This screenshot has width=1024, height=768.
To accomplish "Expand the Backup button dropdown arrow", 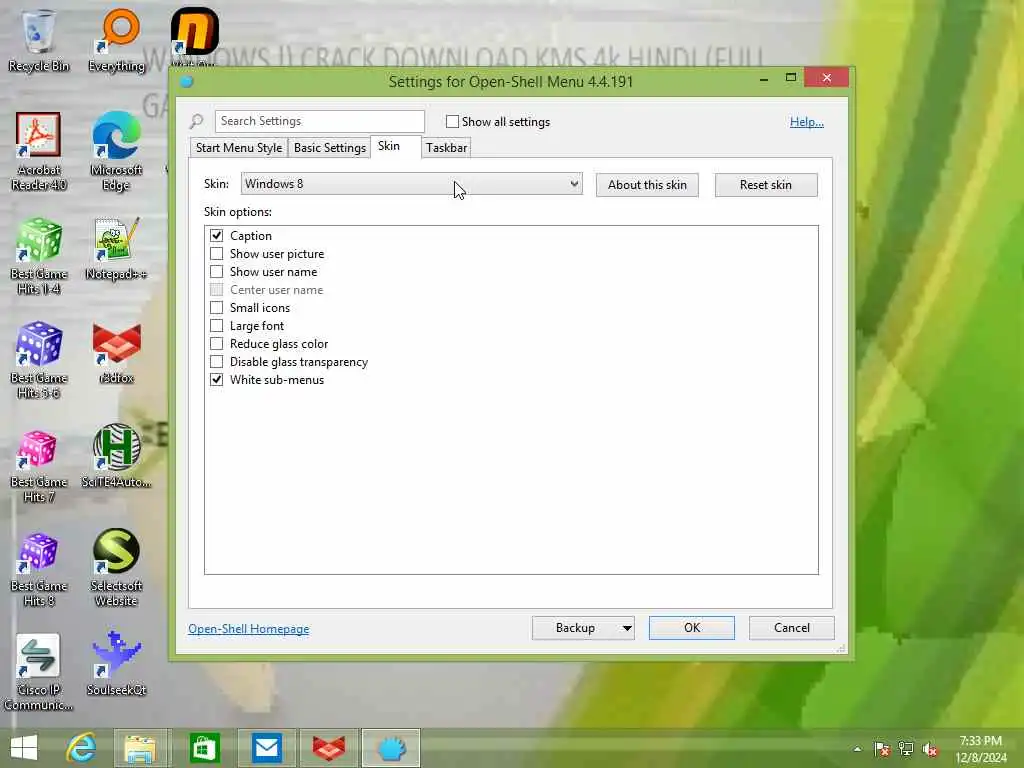I will click(626, 628).
